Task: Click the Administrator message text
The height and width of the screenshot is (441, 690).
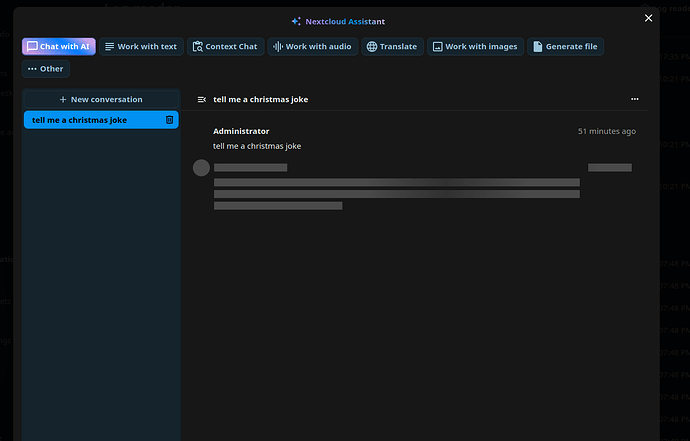Action: coord(257,146)
